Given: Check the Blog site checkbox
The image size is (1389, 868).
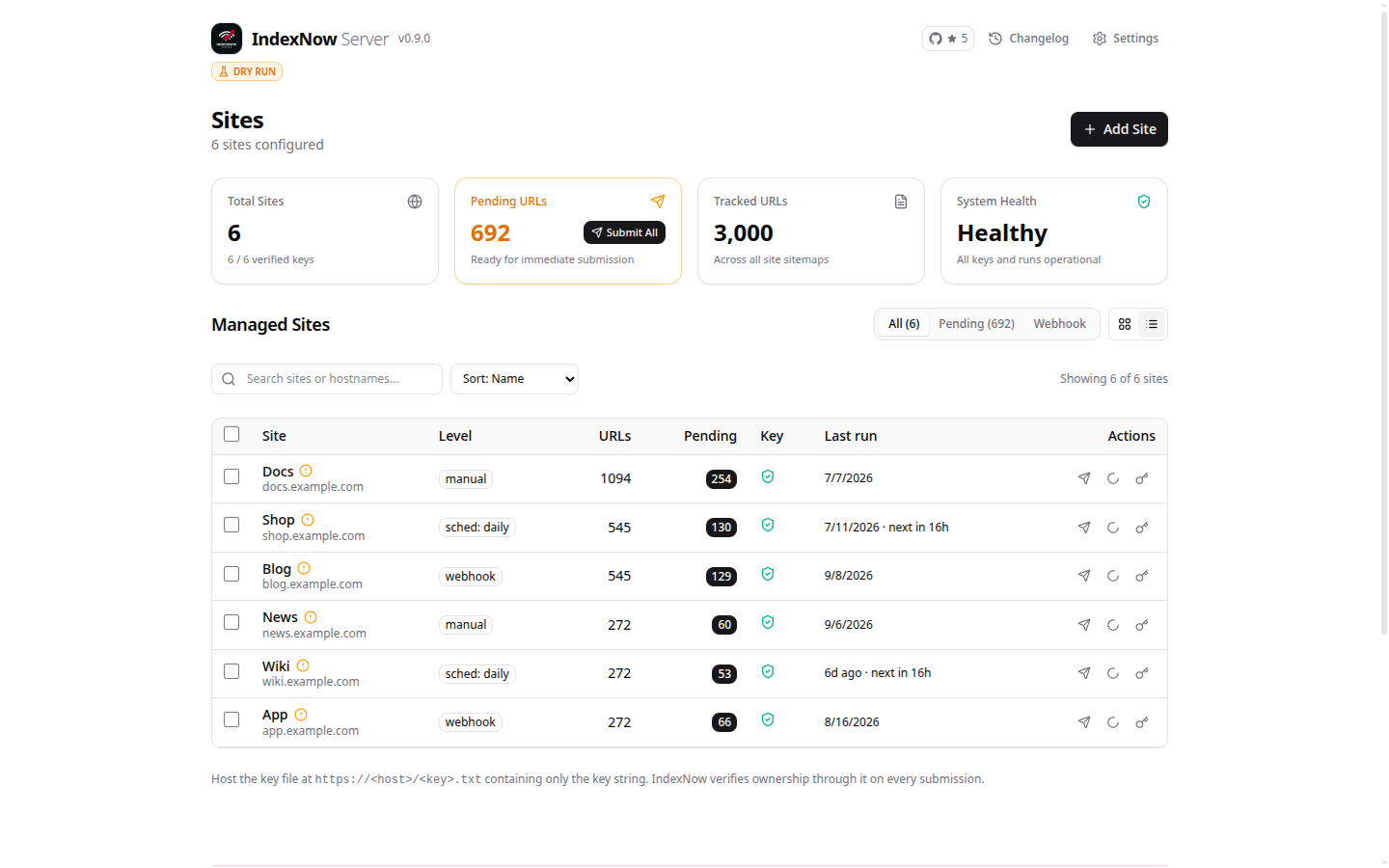Looking at the screenshot, I should click(x=231, y=574).
